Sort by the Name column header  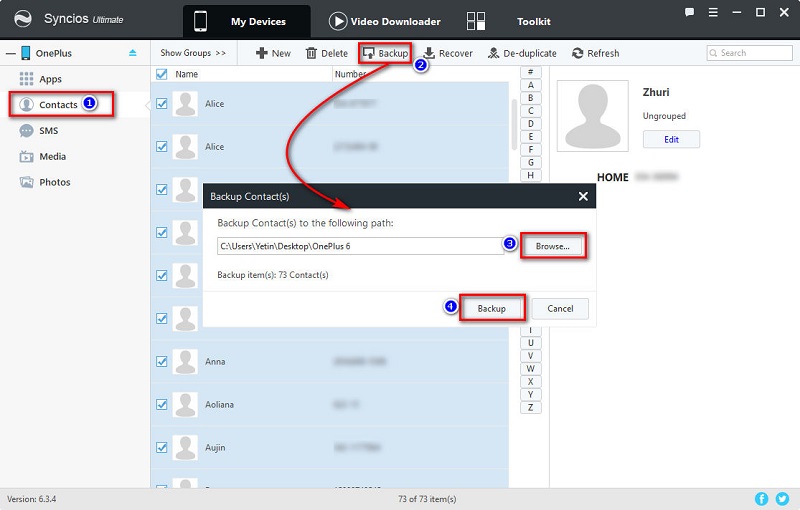(186, 74)
